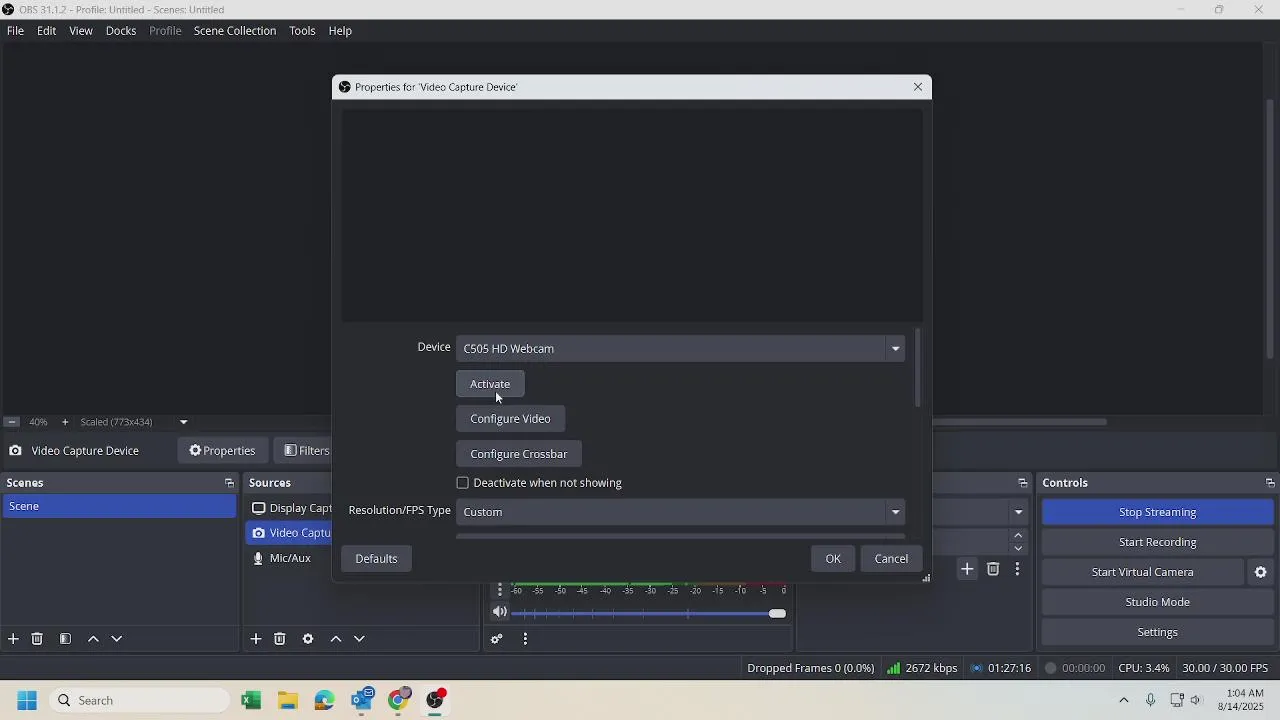This screenshot has height=720, width=1280.
Task: Open the View menu
Action: pos(81,31)
